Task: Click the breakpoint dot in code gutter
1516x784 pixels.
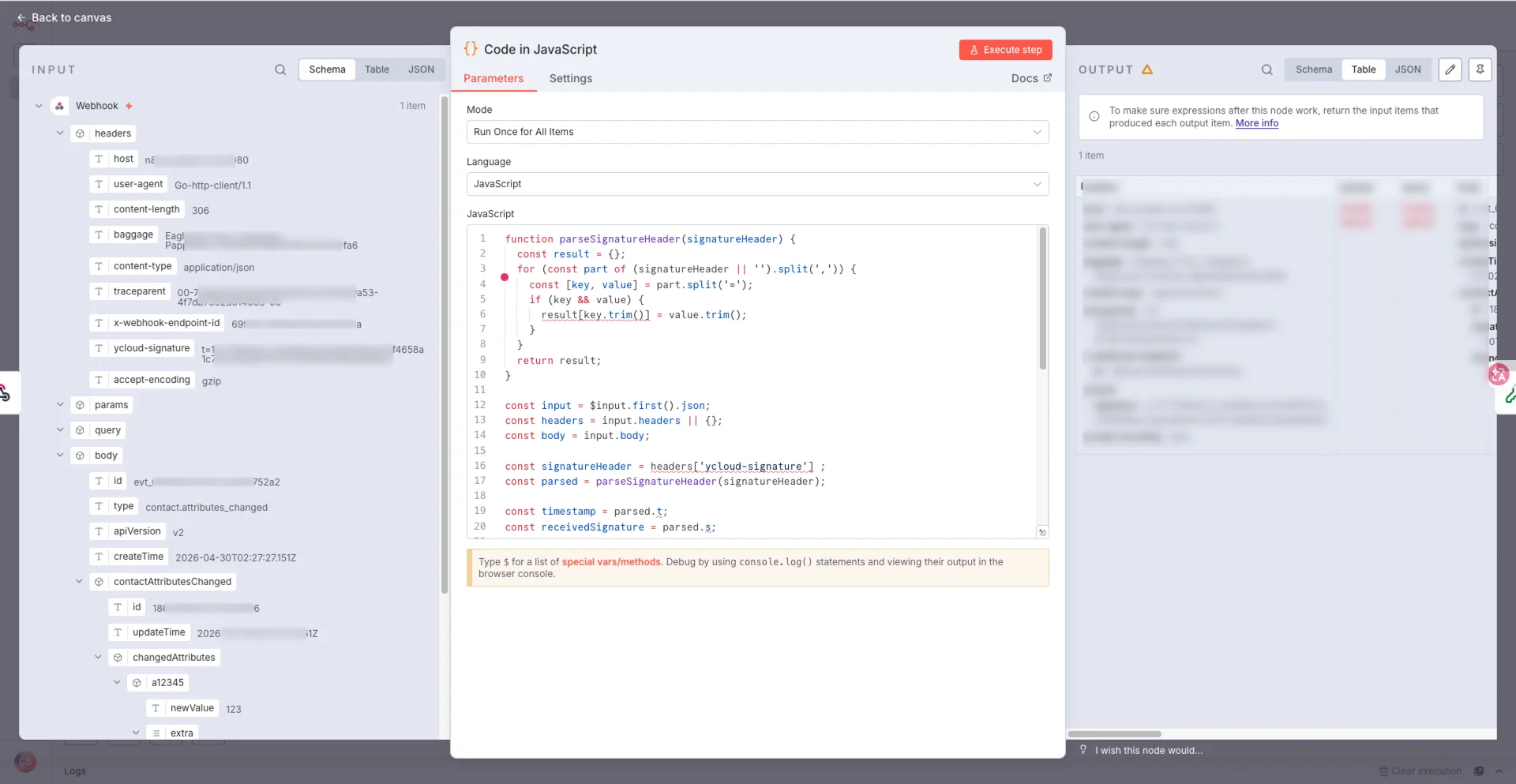Action: click(505, 277)
